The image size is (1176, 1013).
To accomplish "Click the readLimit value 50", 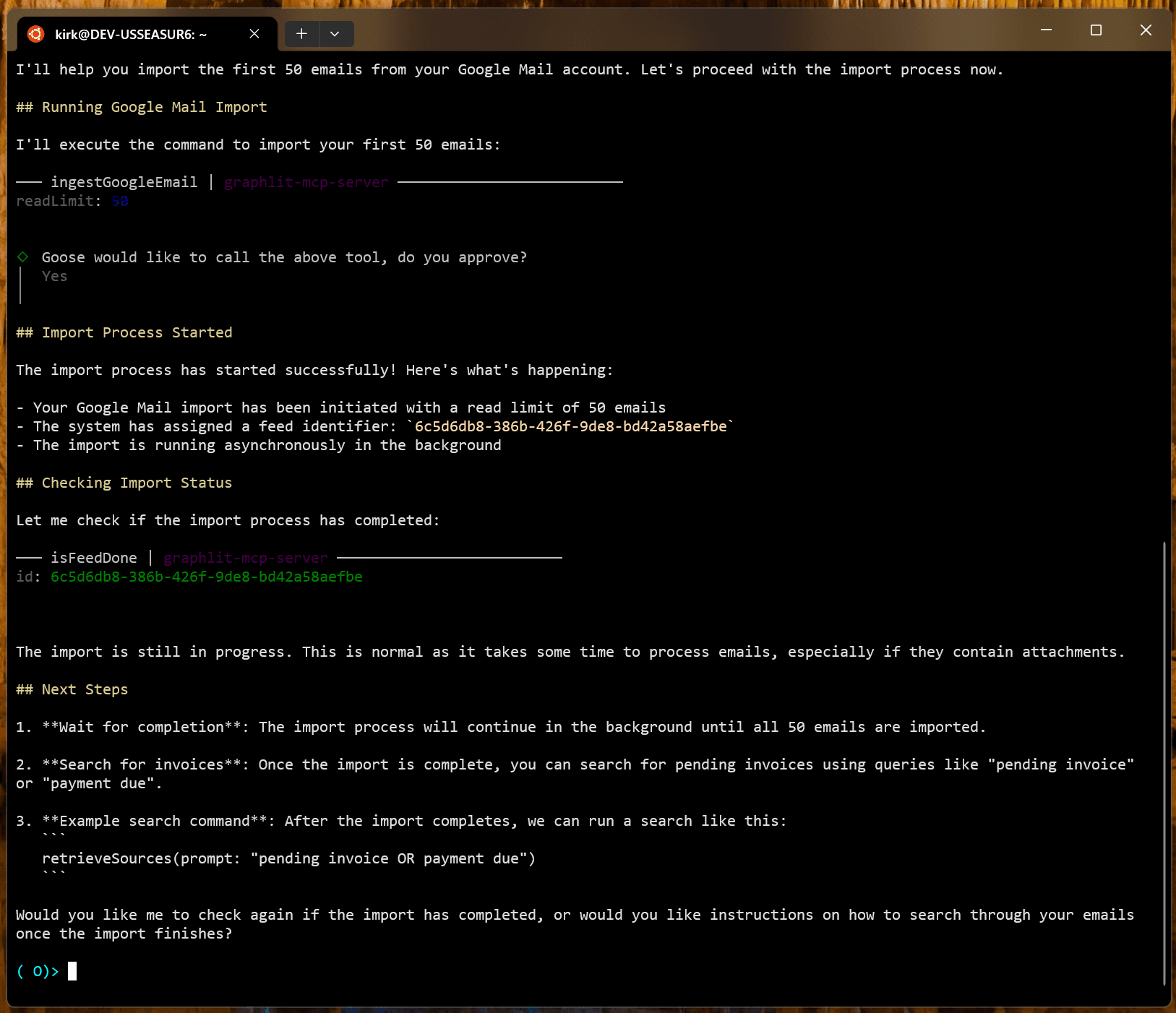I will [120, 201].
